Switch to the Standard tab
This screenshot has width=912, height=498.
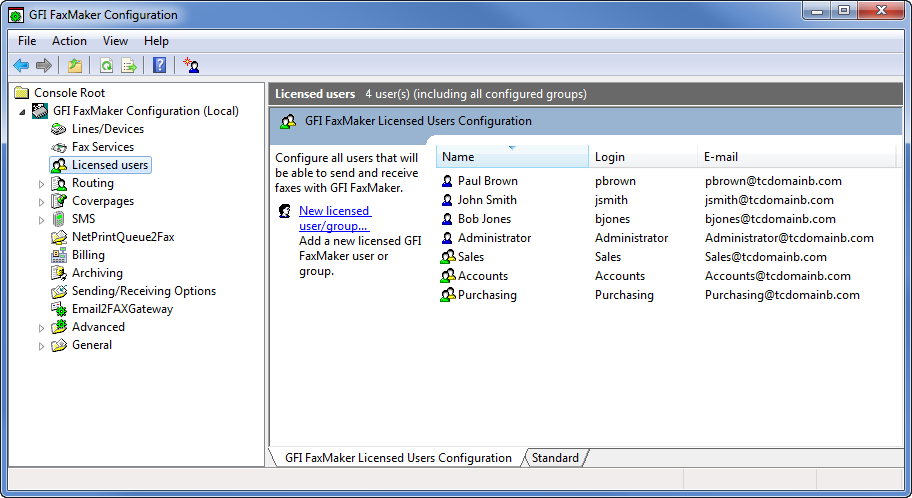555,458
